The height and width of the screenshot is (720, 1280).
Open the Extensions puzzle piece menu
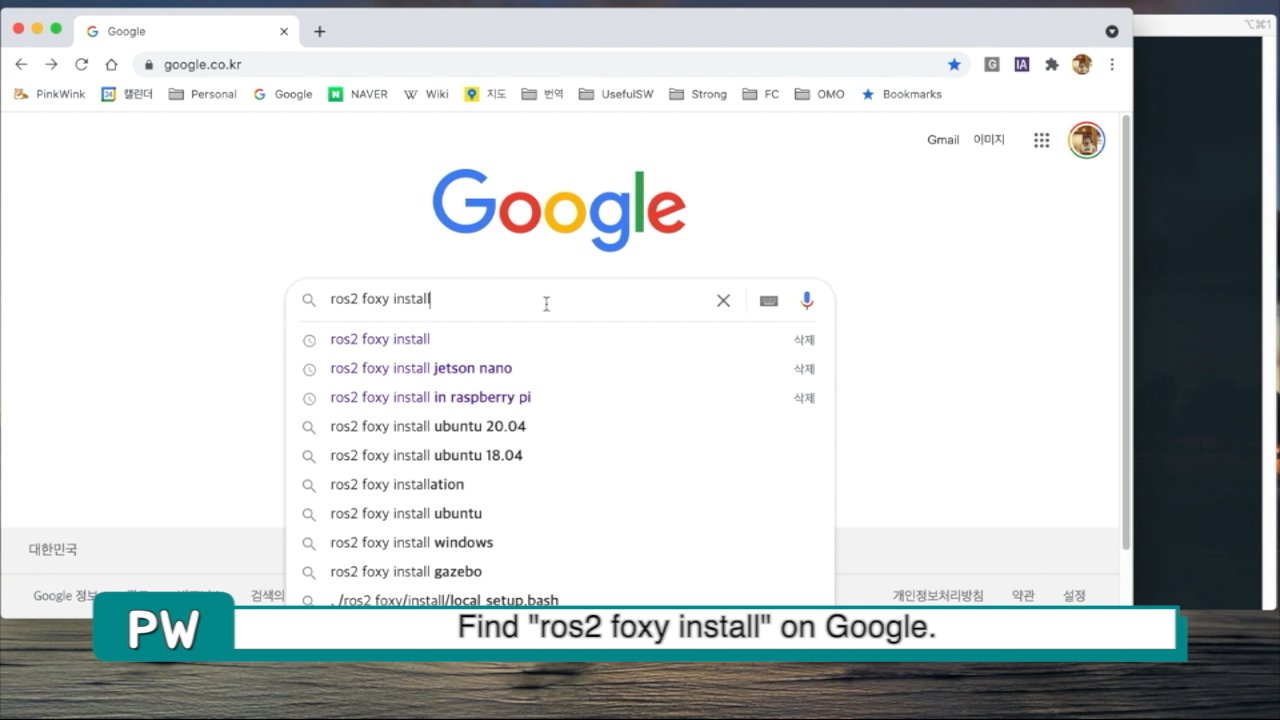(x=1051, y=64)
